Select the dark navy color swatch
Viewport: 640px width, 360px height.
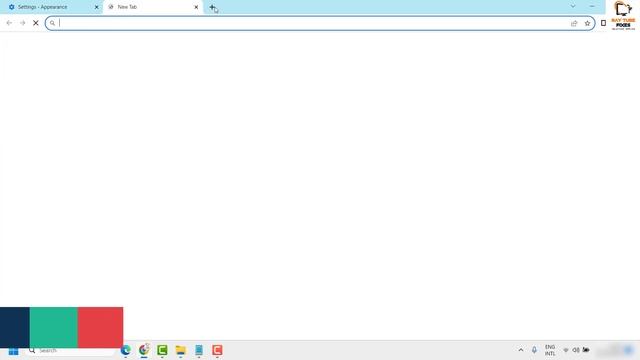tap(15, 327)
